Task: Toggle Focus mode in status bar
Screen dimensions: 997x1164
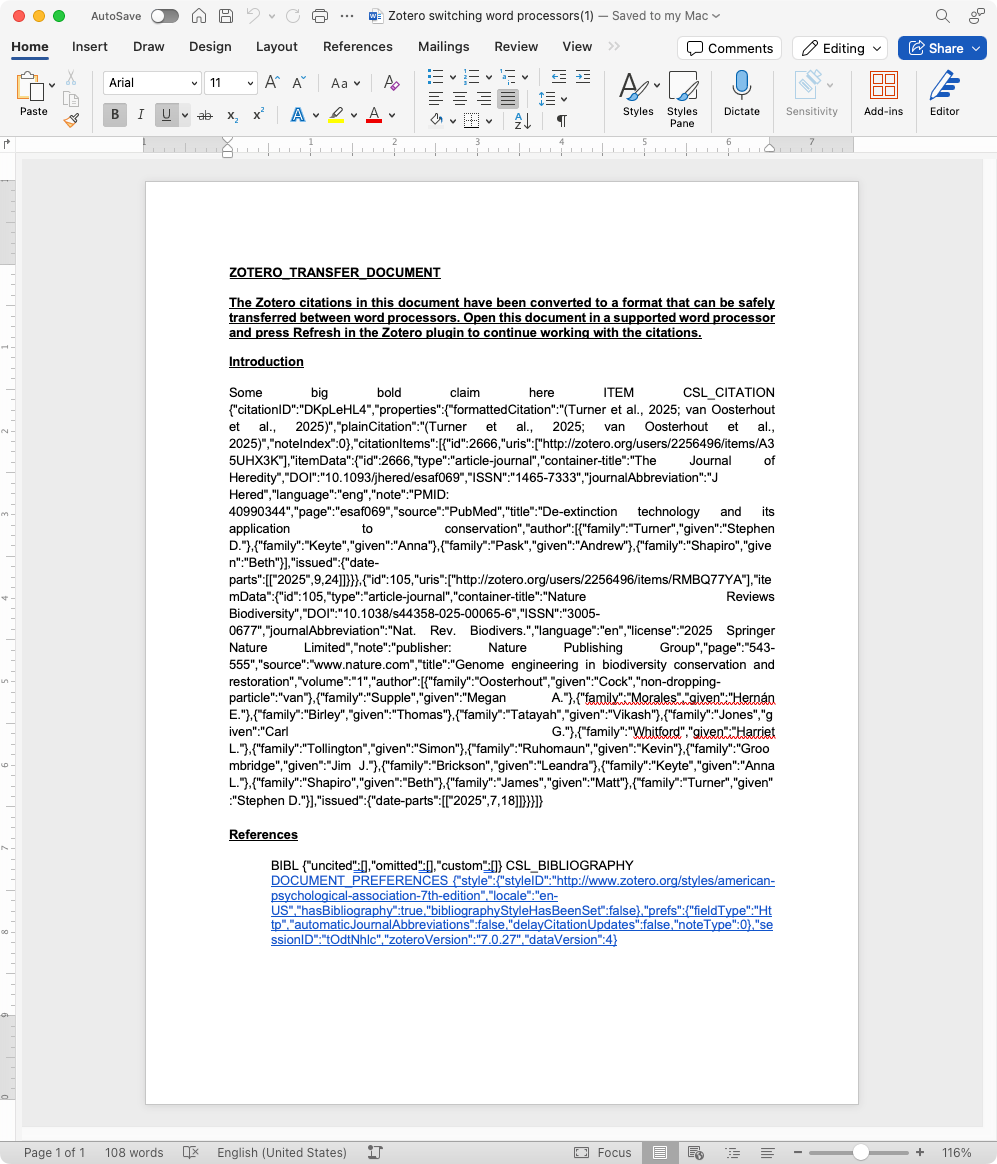Action: [603, 1152]
